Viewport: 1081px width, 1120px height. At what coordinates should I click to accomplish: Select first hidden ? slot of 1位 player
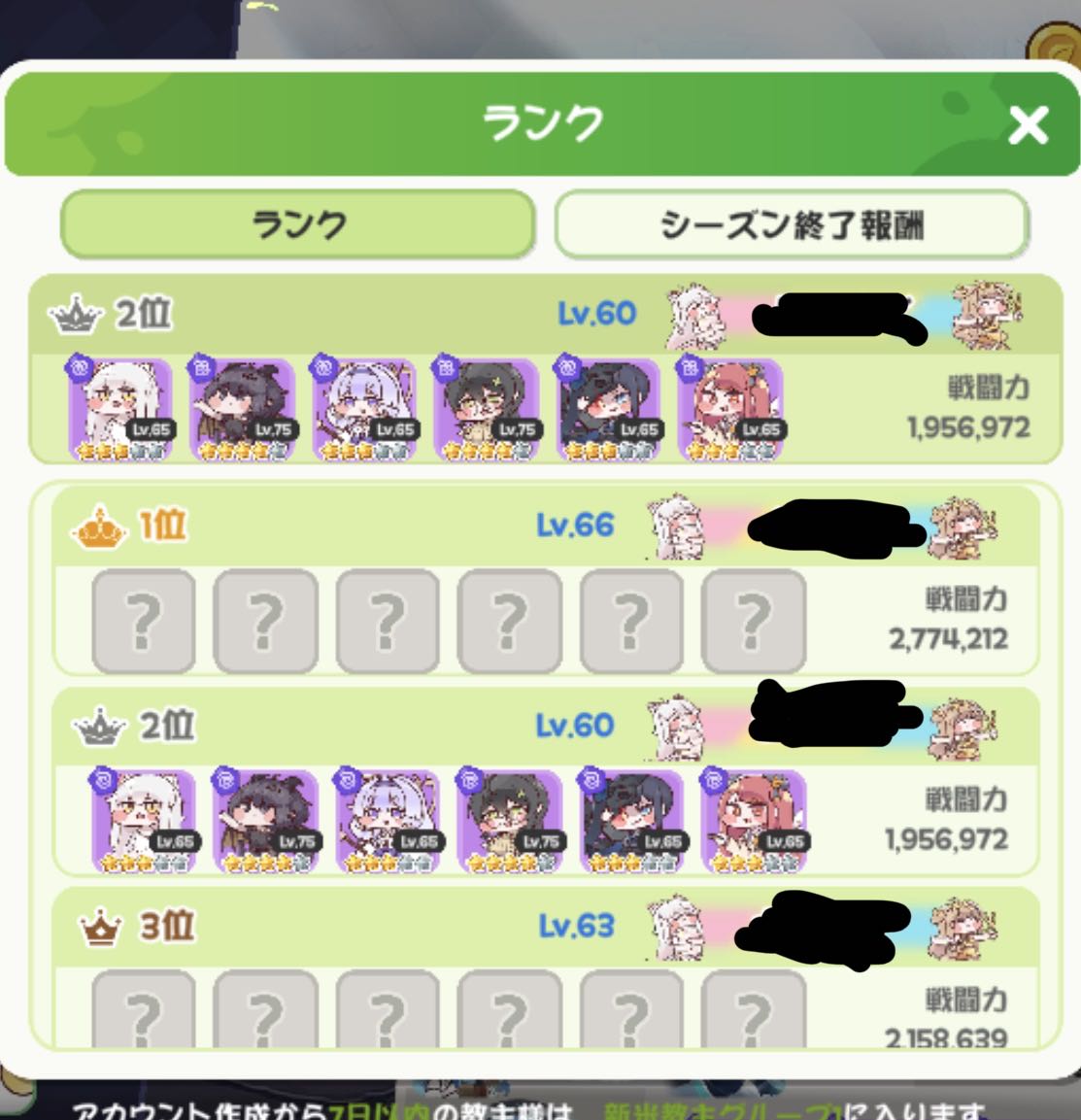[144, 621]
